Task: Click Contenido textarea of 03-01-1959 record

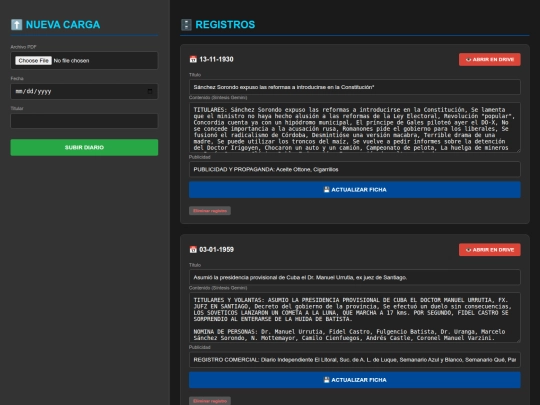Action: coord(355,318)
